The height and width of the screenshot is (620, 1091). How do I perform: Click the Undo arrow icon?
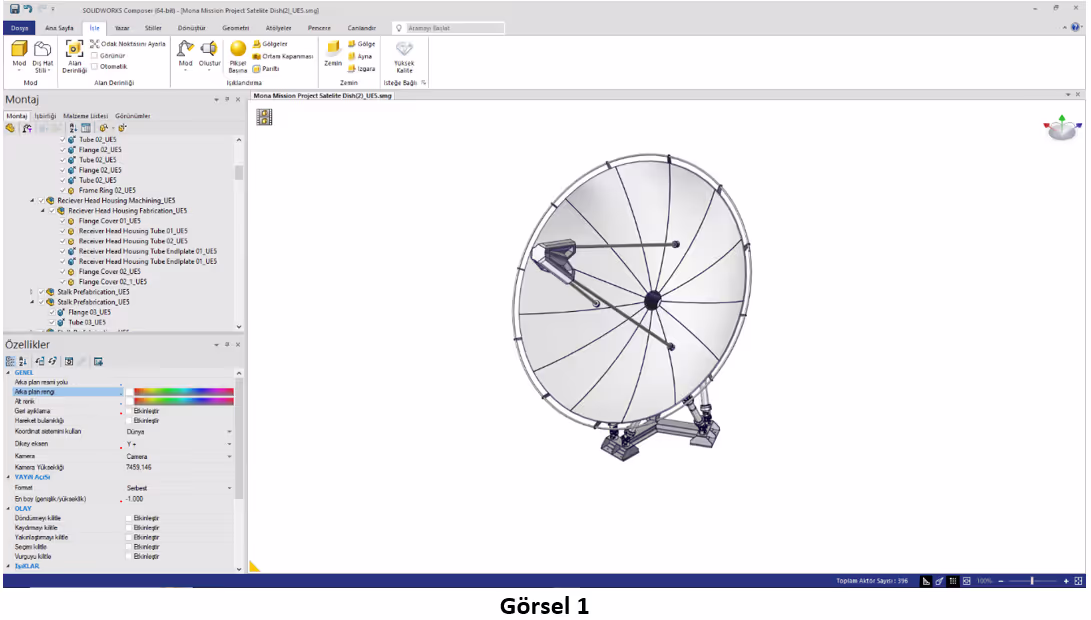tap(28, 9)
